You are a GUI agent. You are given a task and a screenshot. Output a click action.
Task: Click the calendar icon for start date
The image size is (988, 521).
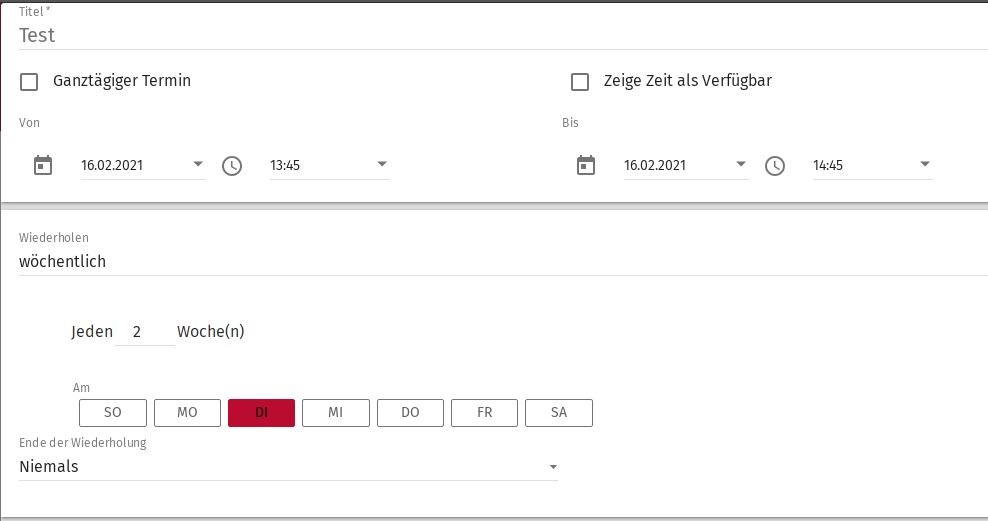42,165
